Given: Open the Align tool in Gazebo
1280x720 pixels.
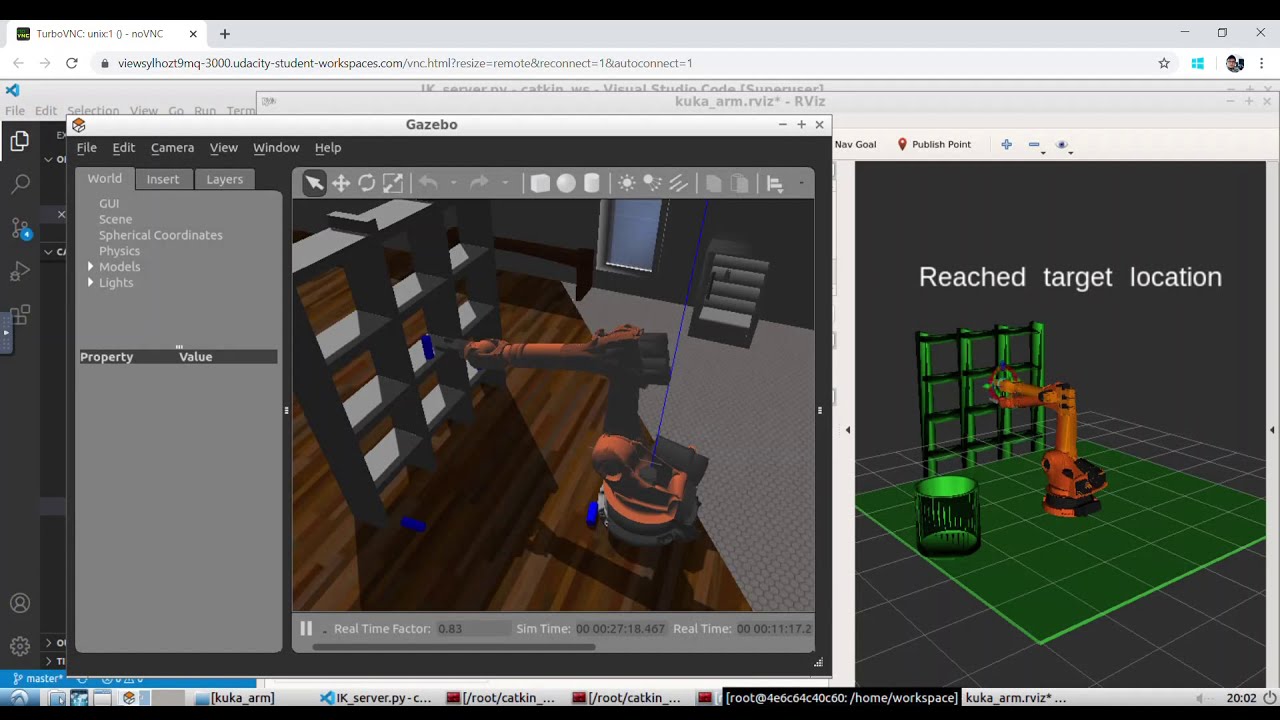Looking at the screenshot, I should pyautogui.click(x=774, y=183).
